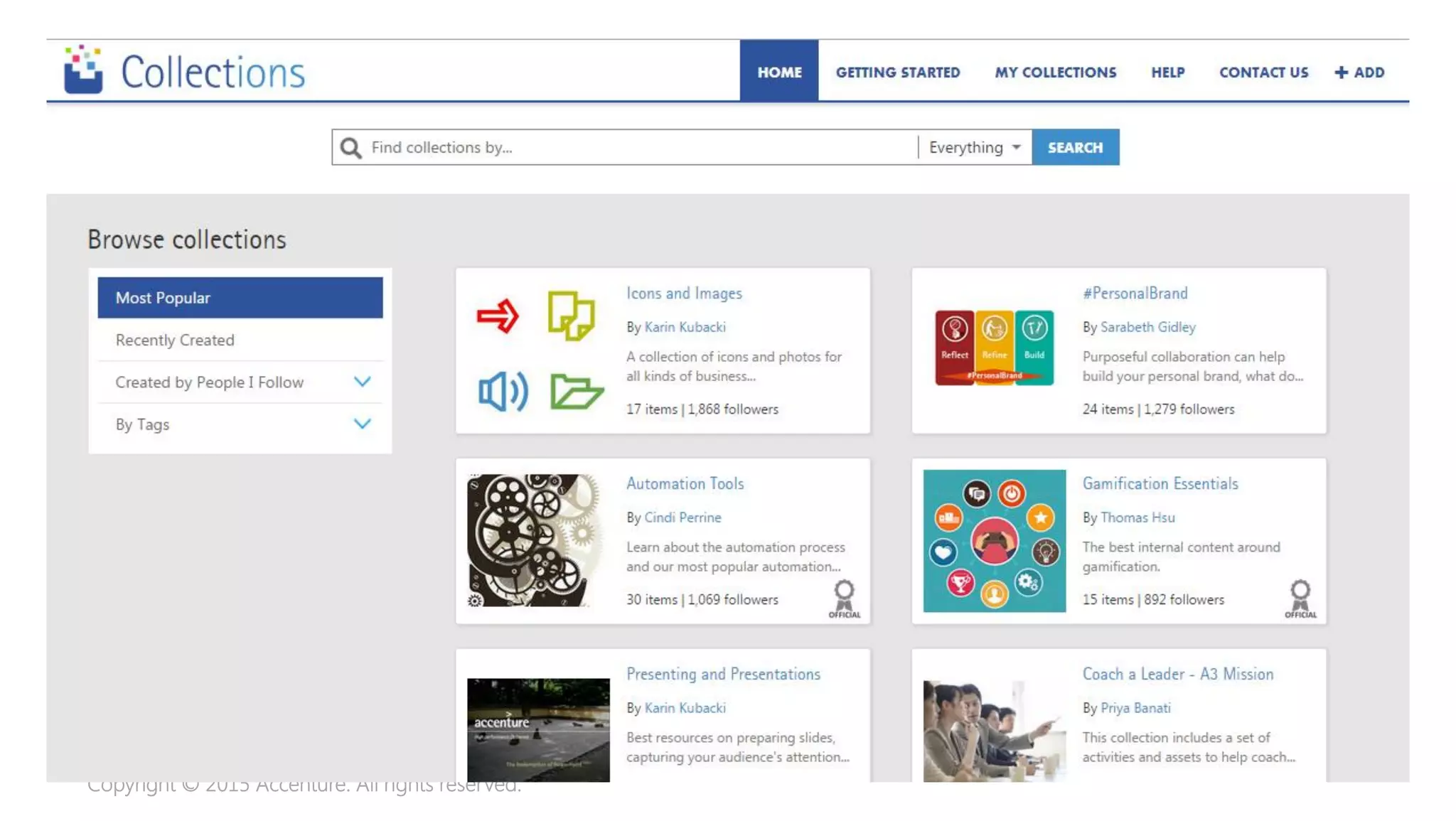The image size is (1456, 821).
Task: Go to the Getting Started tab
Action: 897,73
